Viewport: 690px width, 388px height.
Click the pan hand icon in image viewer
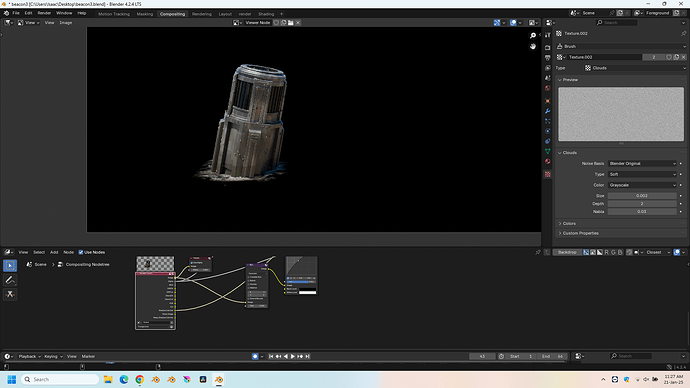(533, 46)
